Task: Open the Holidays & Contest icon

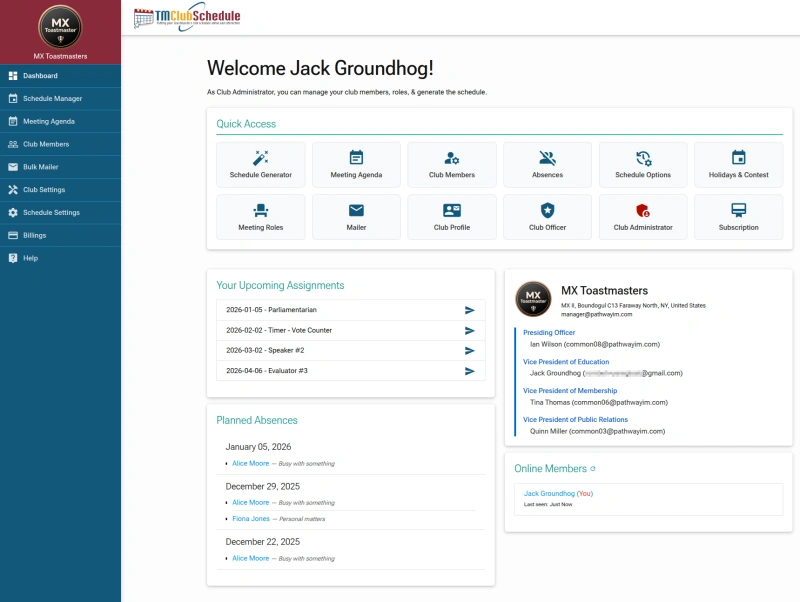Action: pos(738,164)
